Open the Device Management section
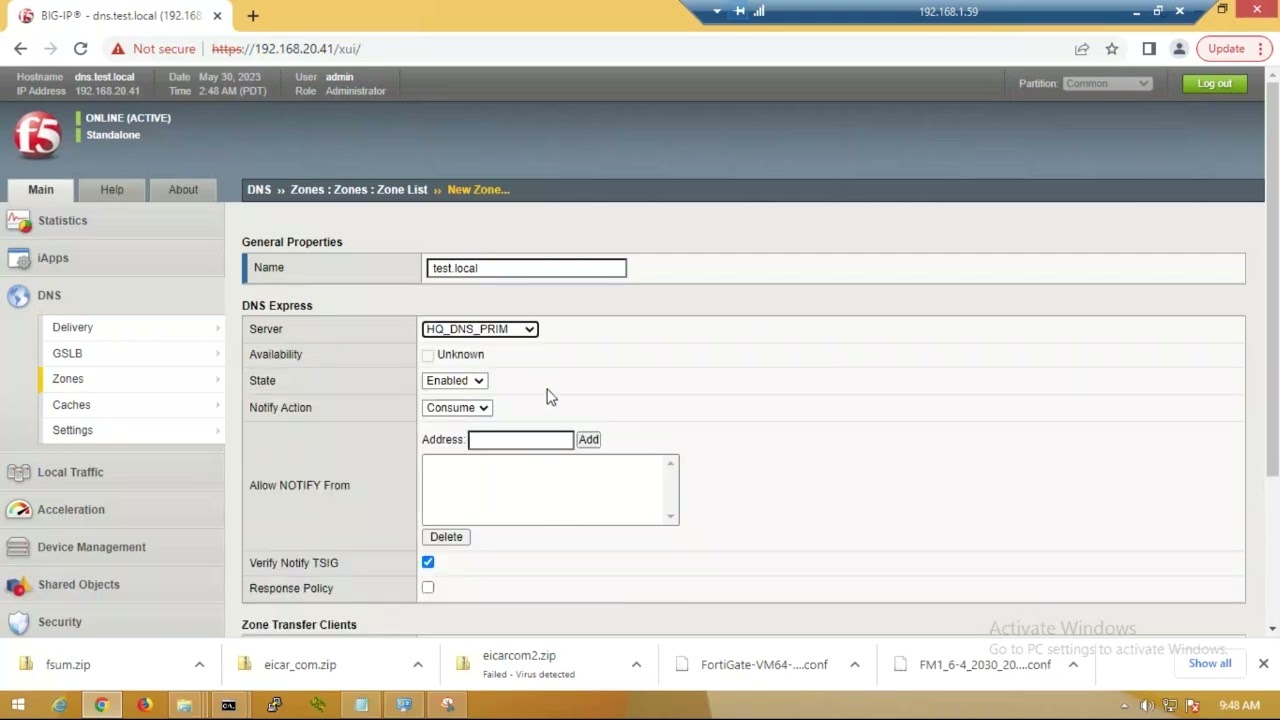Screen dimensions: 1280x720 [x=91, y=547]
